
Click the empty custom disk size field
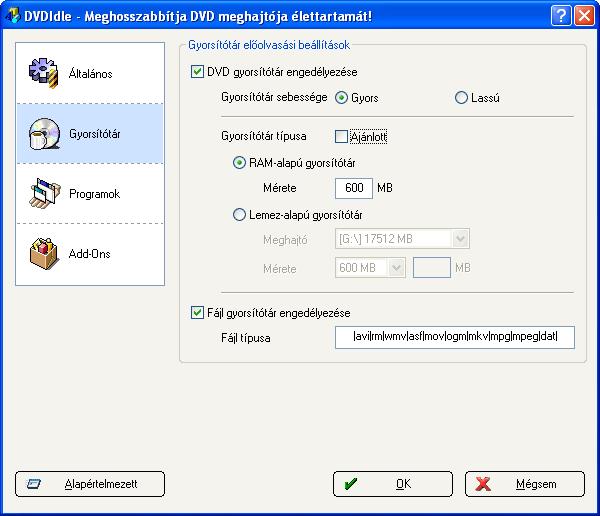(432, 268)
